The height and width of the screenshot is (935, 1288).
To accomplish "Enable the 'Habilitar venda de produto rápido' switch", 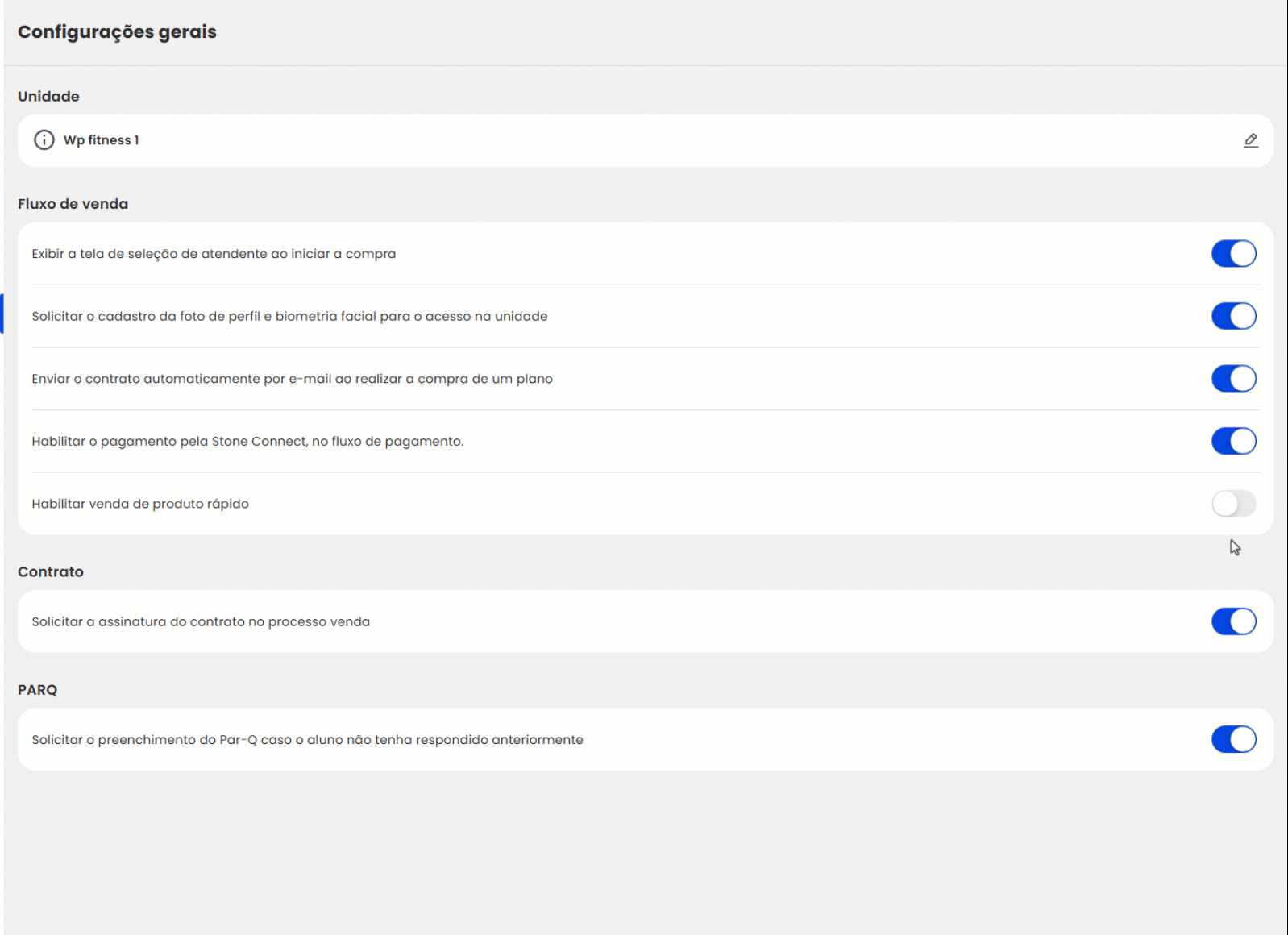I will tap(1233, 504).
